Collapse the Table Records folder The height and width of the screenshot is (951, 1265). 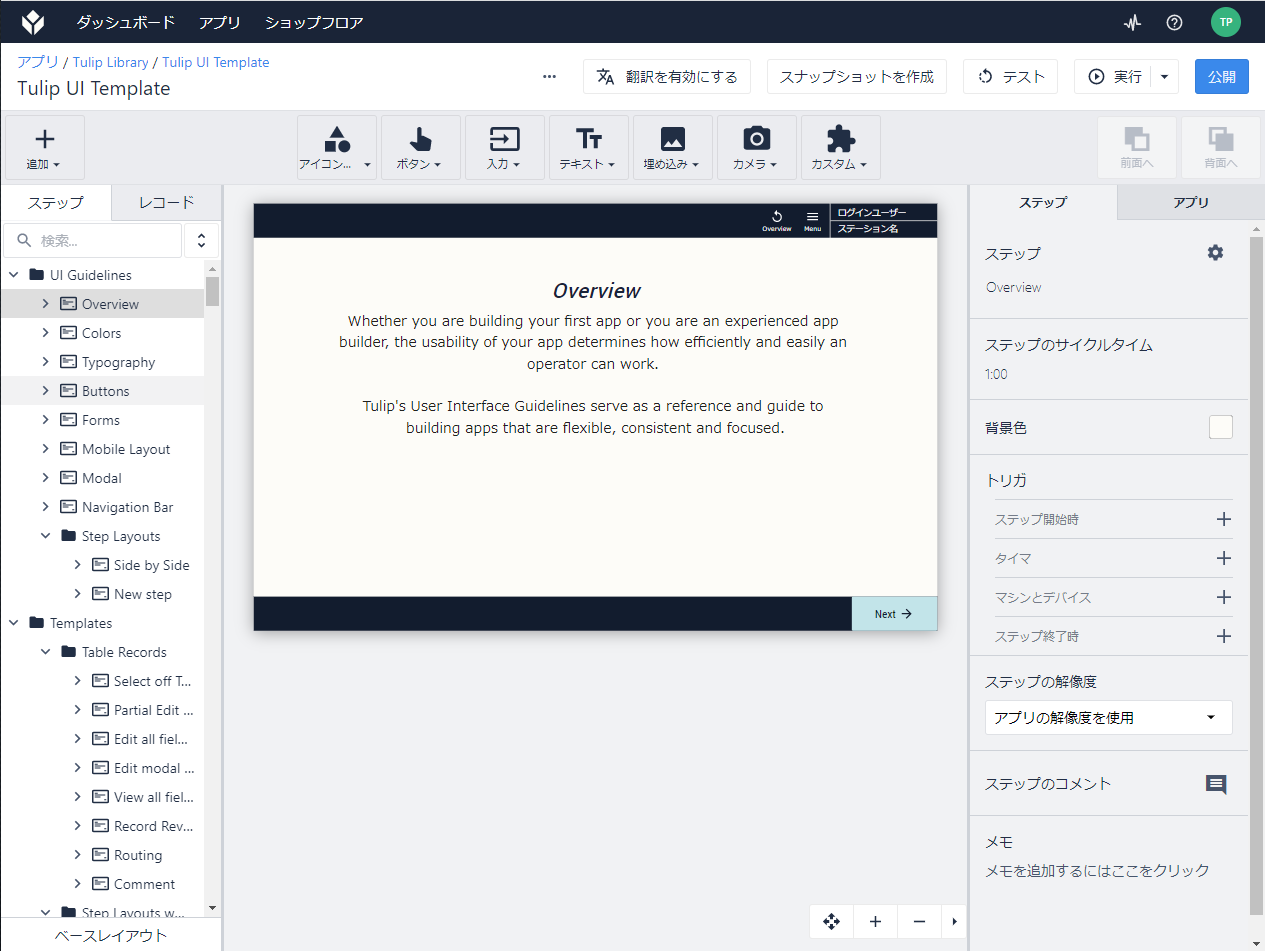[x=45, y=652]
